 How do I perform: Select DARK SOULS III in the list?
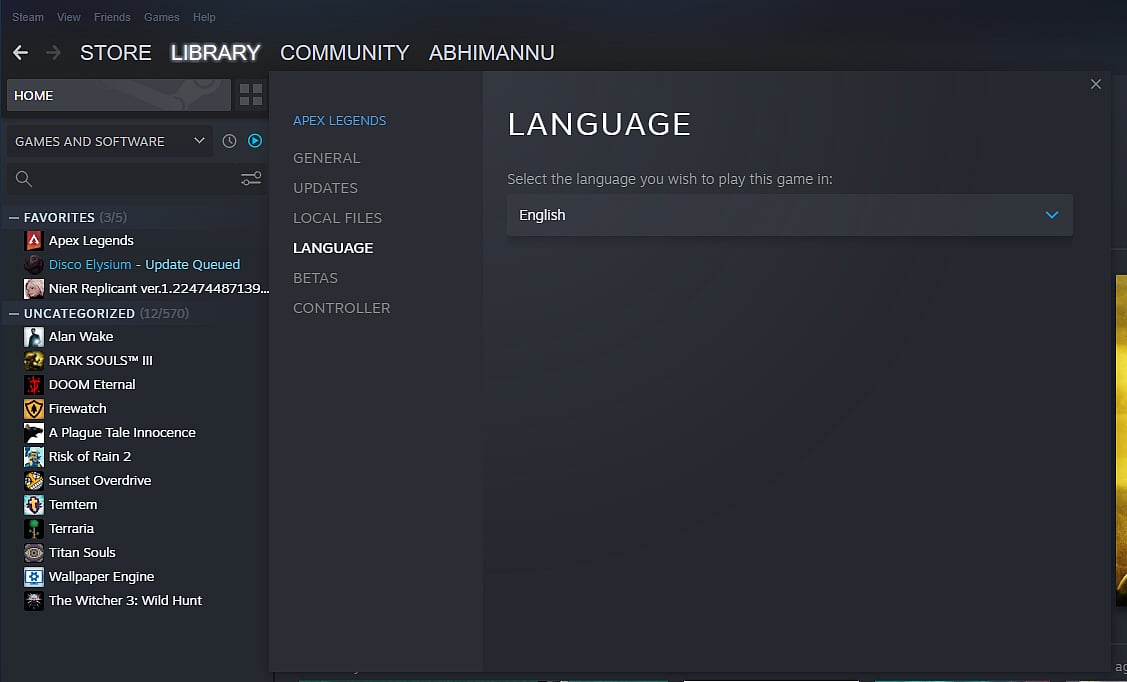tap(101, 361)
